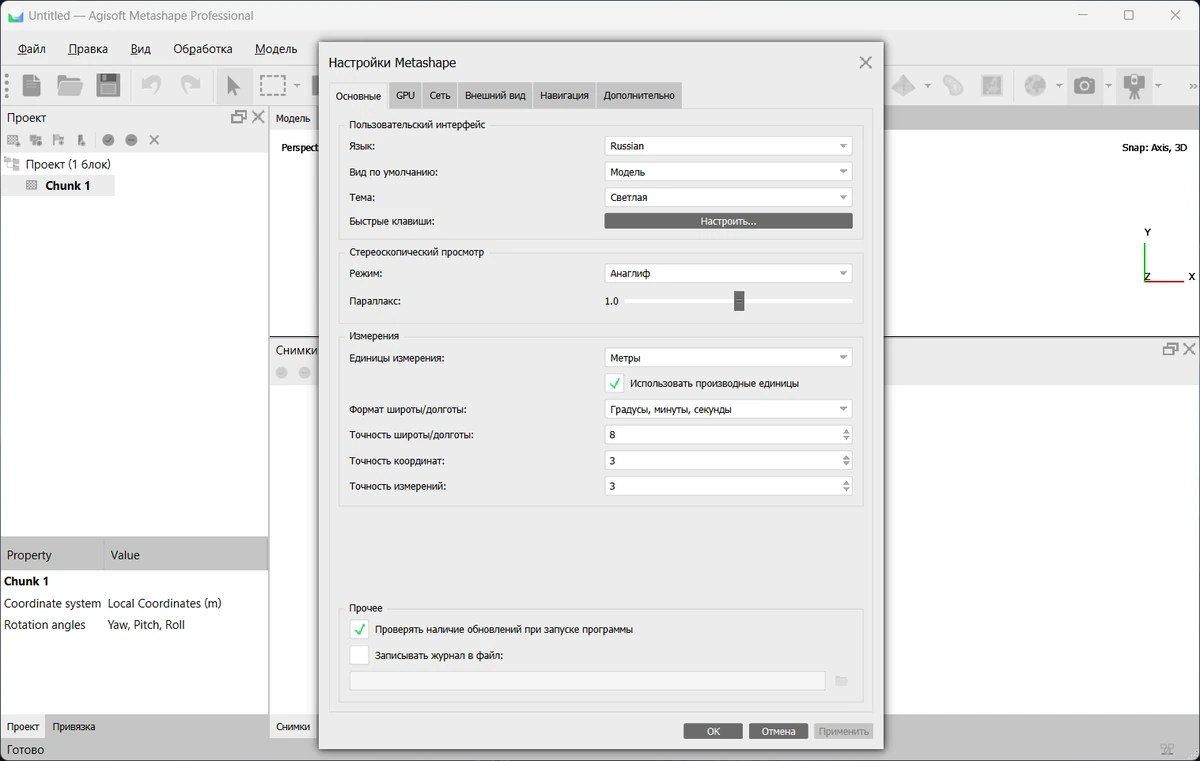Open the rectangle selection tool dropdown arrow
This screenshot has width=1200, height=761.
pos(297,86)
